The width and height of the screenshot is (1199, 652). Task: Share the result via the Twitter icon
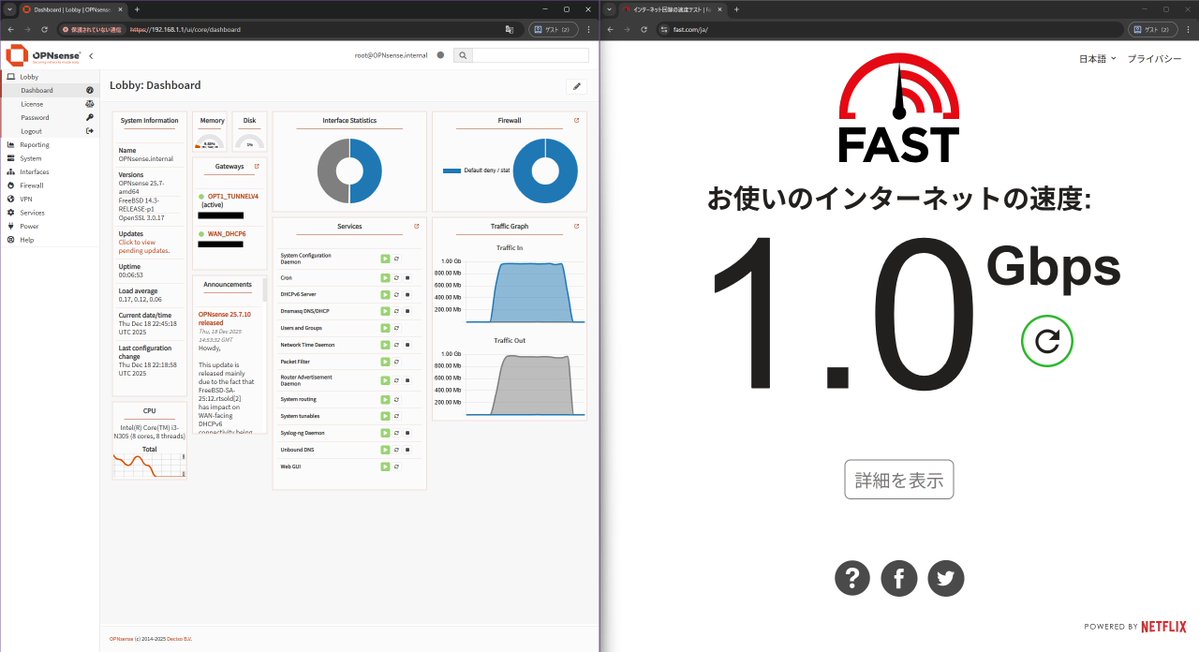coord(945,578)
